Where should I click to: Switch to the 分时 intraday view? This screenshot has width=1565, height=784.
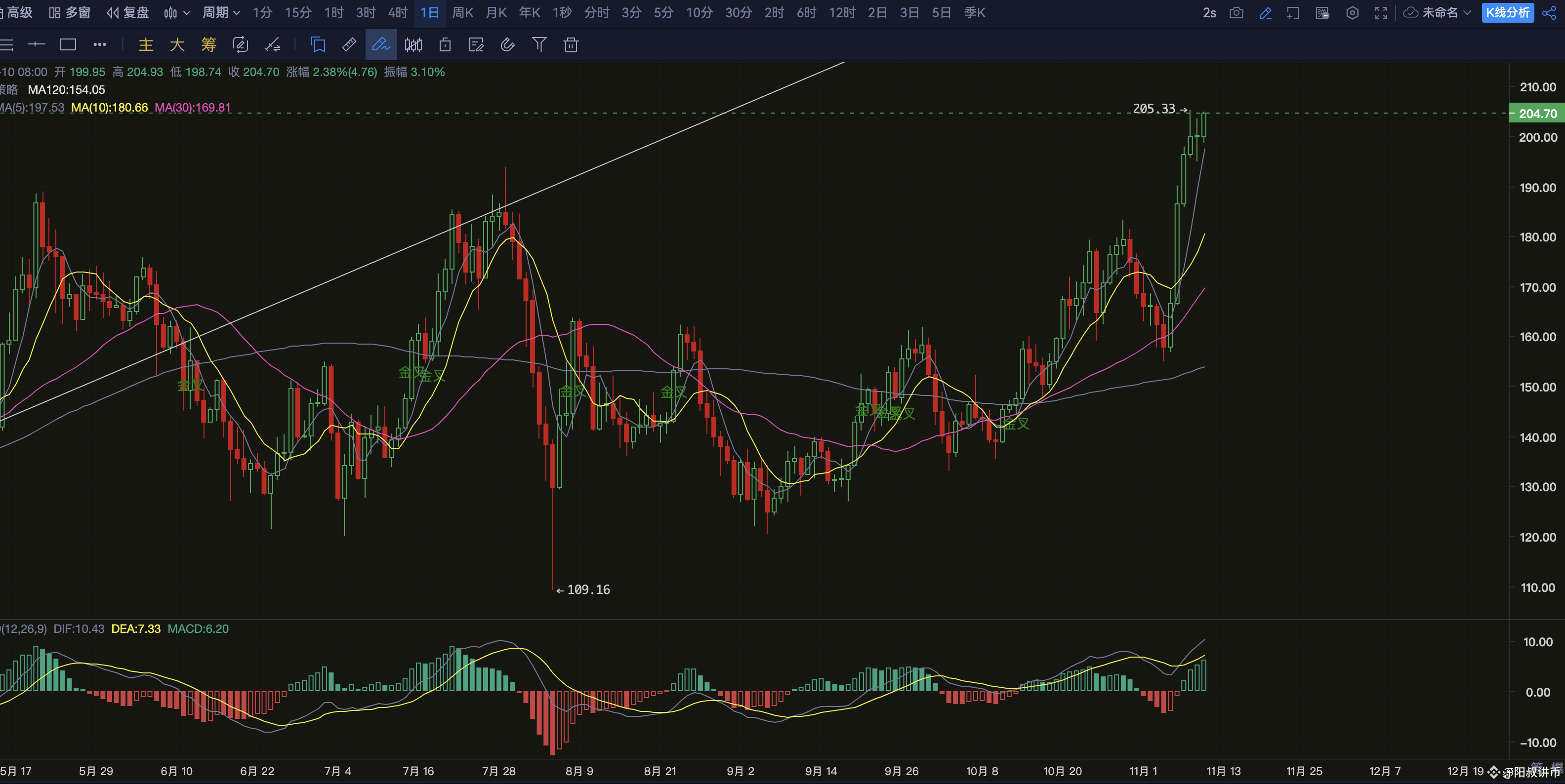point(597,13)
